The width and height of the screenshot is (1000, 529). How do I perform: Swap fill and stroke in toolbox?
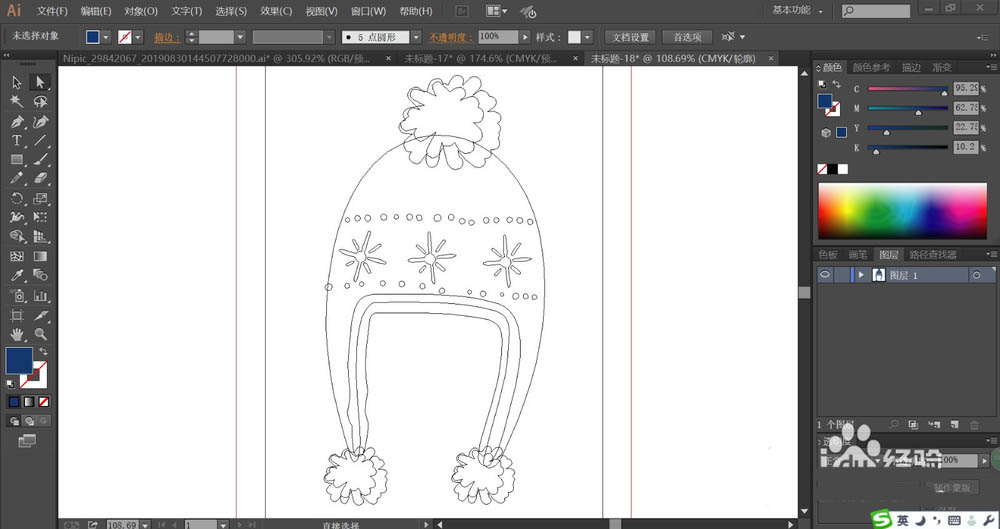43,352
